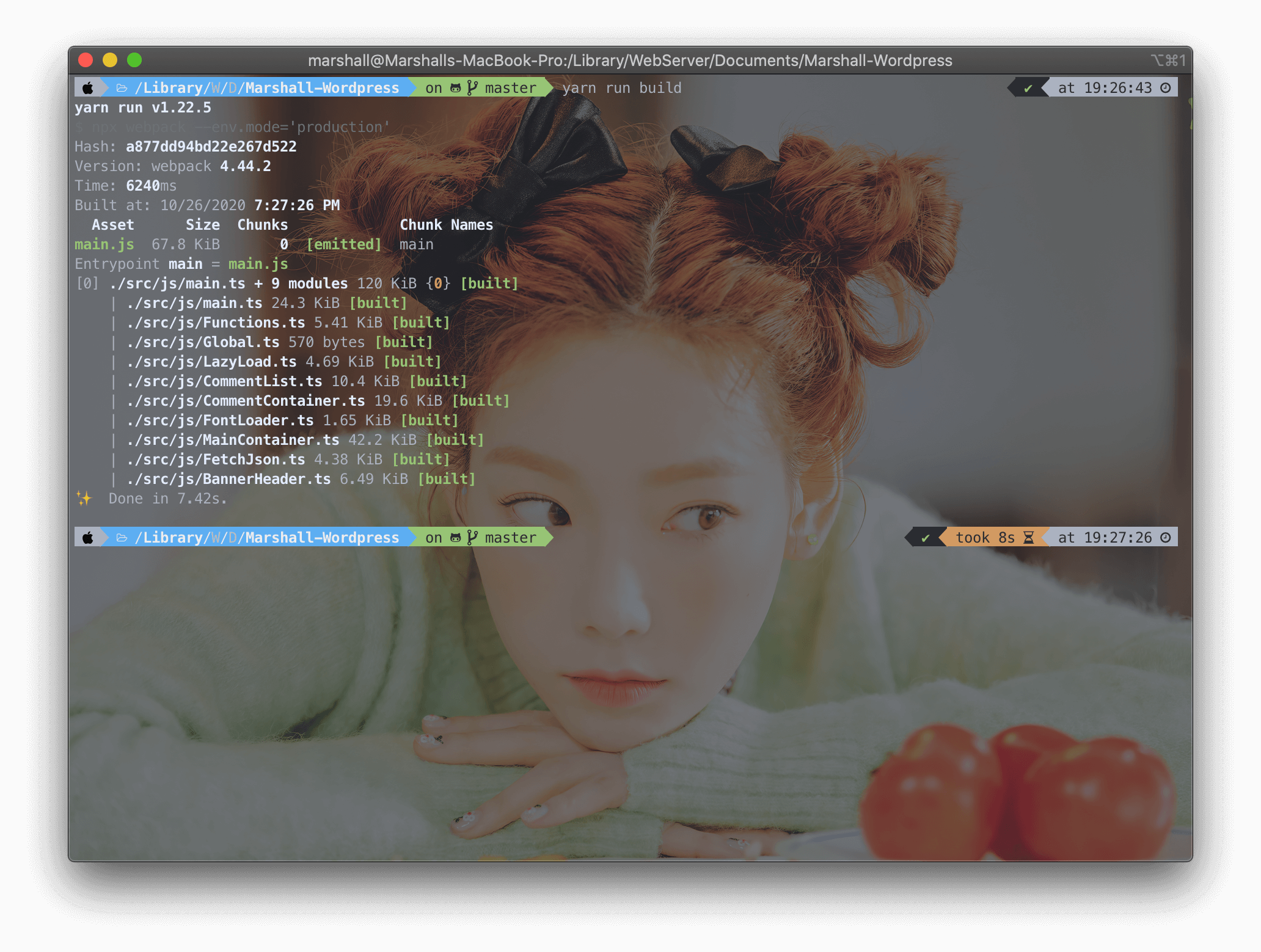Viewport: 1261px width, 952px height.
Task: Click the 'yarn run build' command text
Action: pyautogui.click(x=622, y=88)
